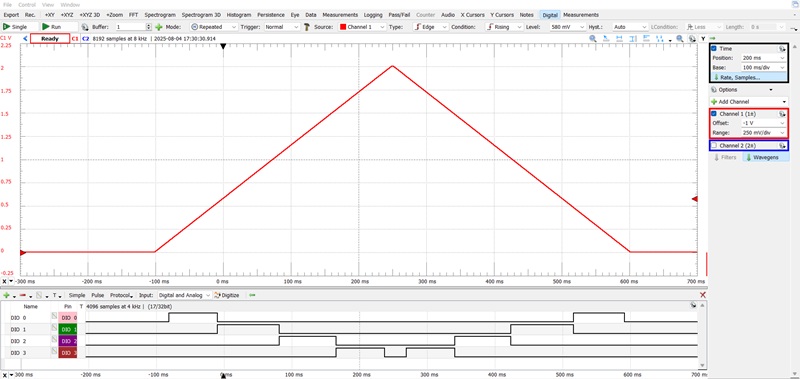This screenshot has width=800, height=379.
Task: Open the Hyst. dropdown showing Auto
Action: pos(630,27)
